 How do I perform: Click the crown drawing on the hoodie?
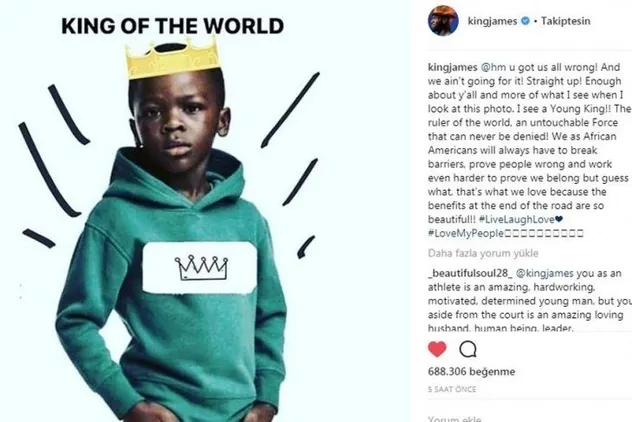click(201, 267)
